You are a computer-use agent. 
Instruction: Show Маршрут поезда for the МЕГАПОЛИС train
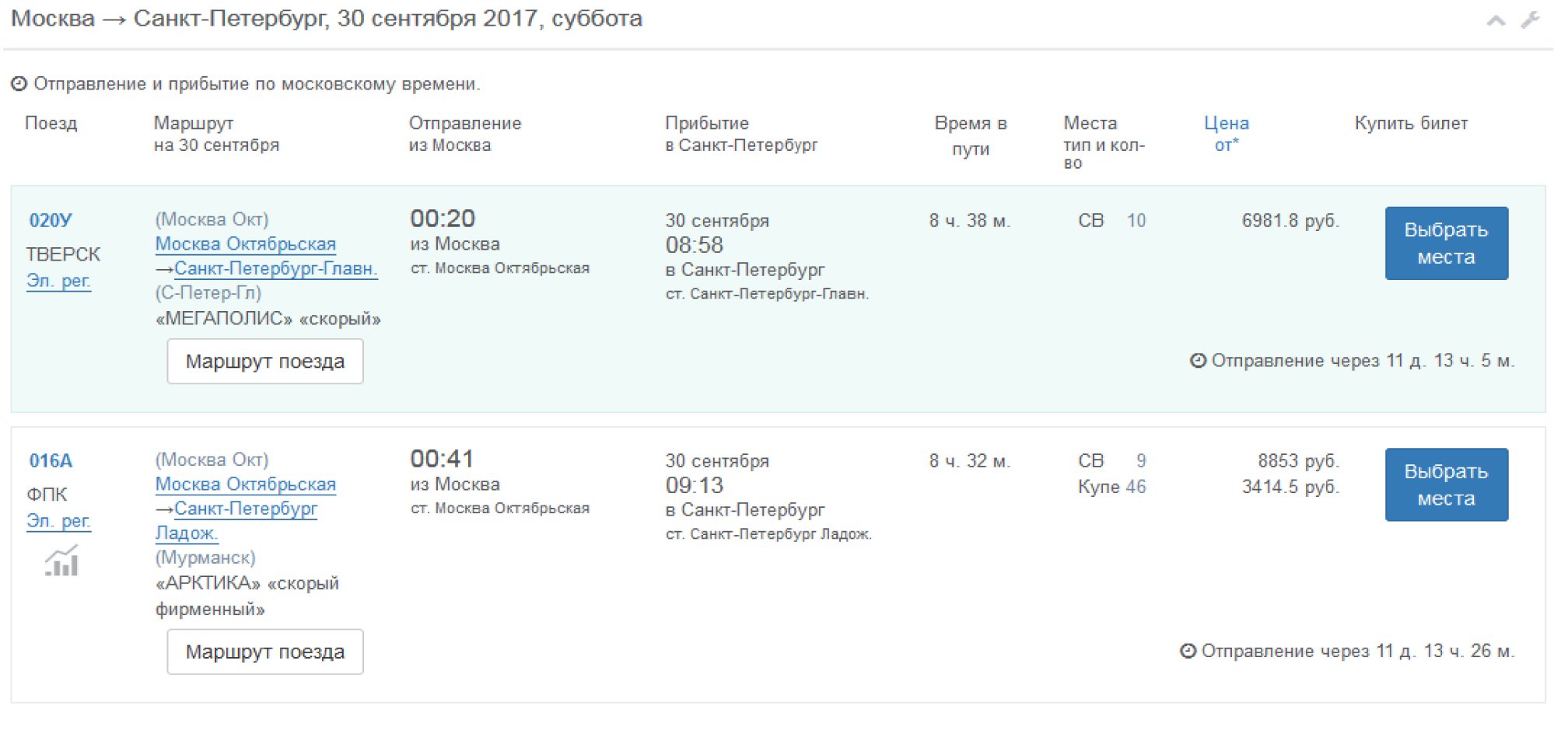click(264, 362)
